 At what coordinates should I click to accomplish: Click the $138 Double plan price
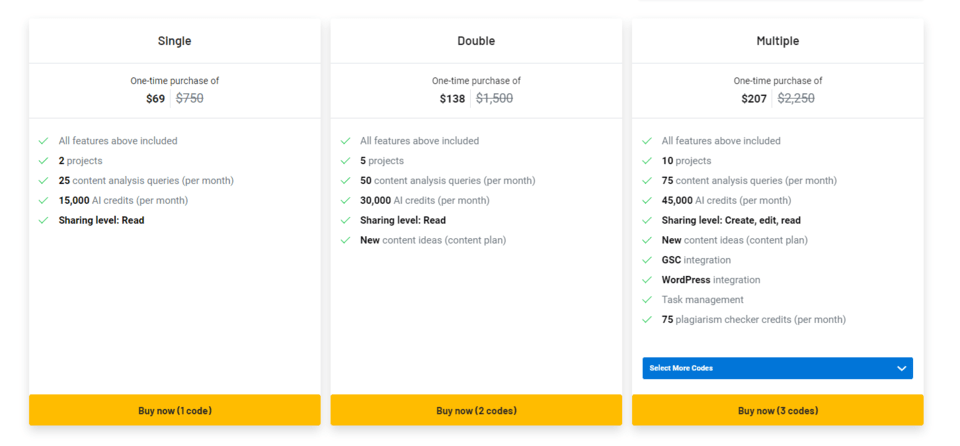452,99
